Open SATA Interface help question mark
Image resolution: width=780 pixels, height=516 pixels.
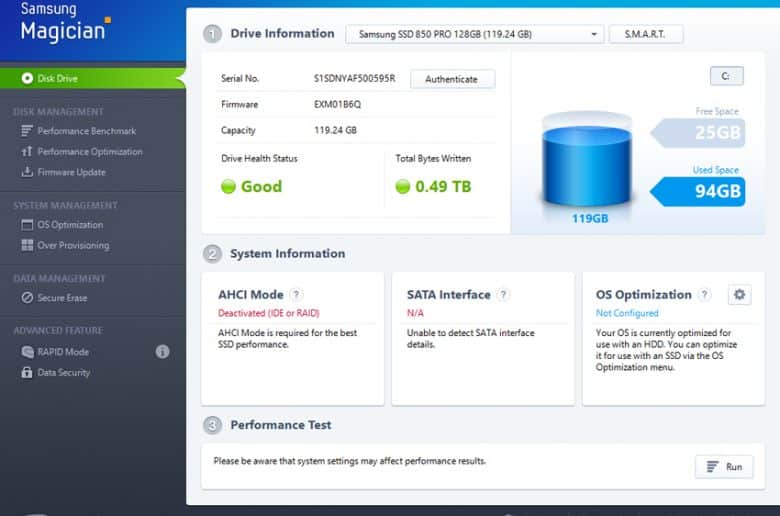point(503,295)
